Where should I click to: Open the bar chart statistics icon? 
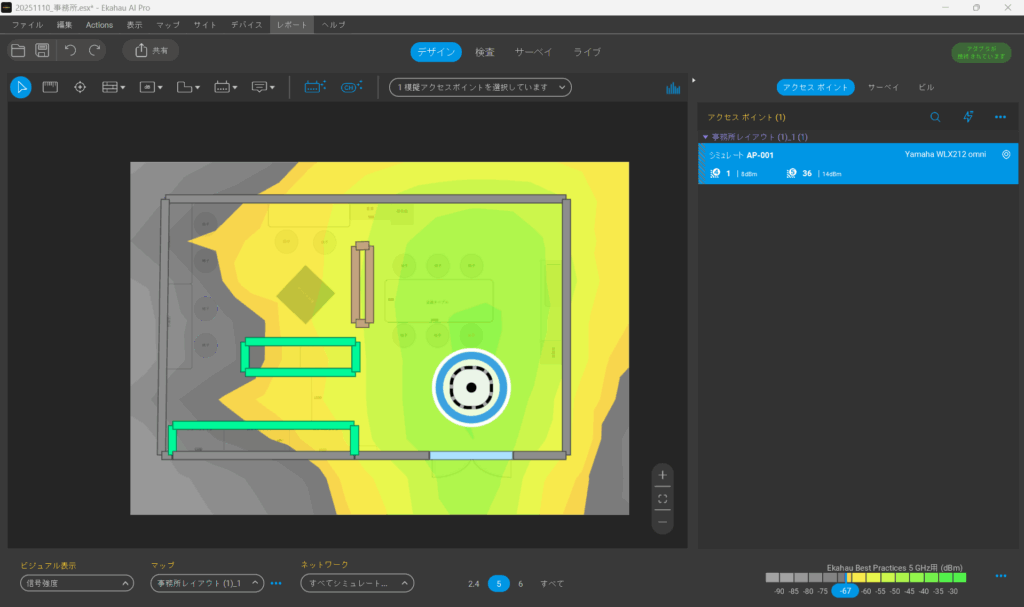pos(673,88)
